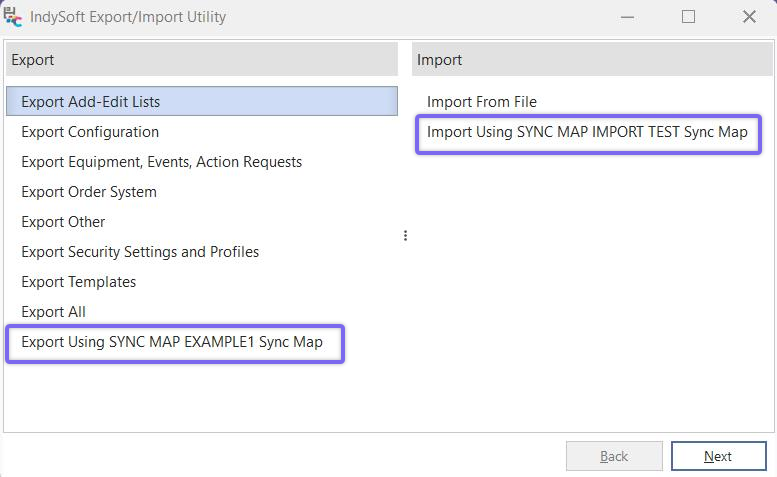This screenshot has height=477, width=777.
Task: Pick the Export Order System entry
Action: 89,192
